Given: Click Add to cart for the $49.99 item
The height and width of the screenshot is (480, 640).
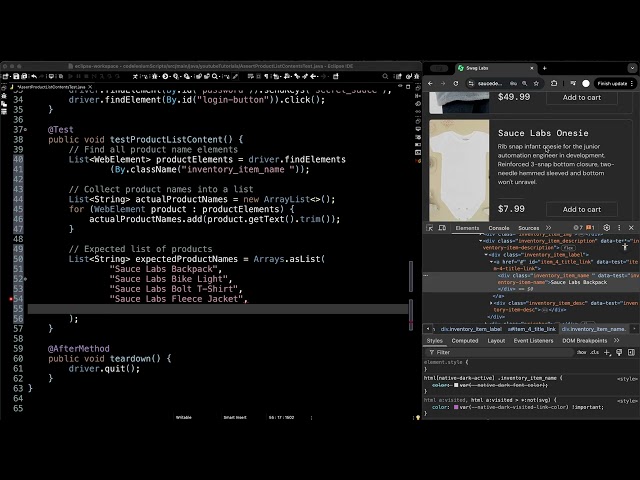Looking at the screenshot, I should pyautogui.click(x=582, y=97).
